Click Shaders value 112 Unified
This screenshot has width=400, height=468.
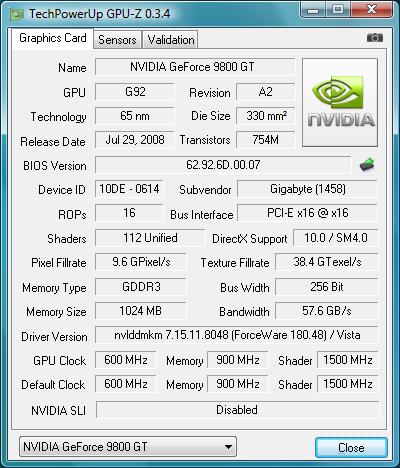pos(150,238)
